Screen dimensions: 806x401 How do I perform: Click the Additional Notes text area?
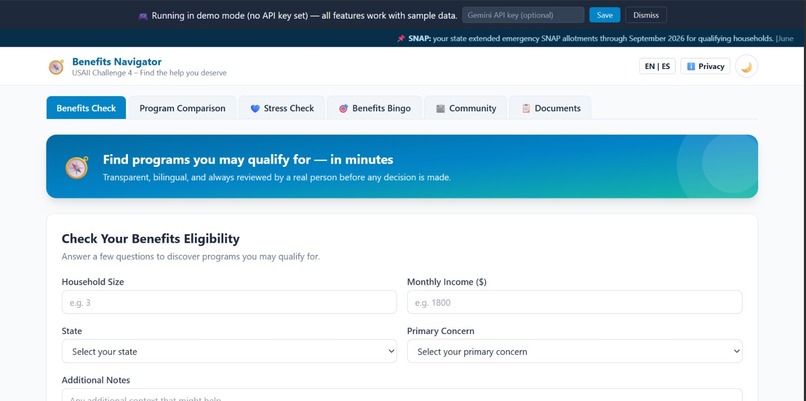pyautogui.click(x=402, y=395)
